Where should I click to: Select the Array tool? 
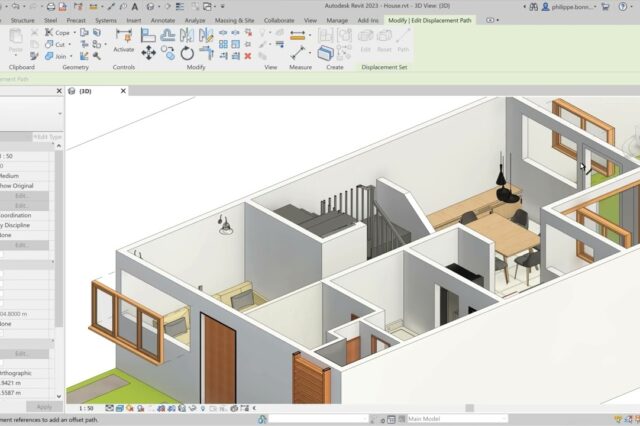223,44
